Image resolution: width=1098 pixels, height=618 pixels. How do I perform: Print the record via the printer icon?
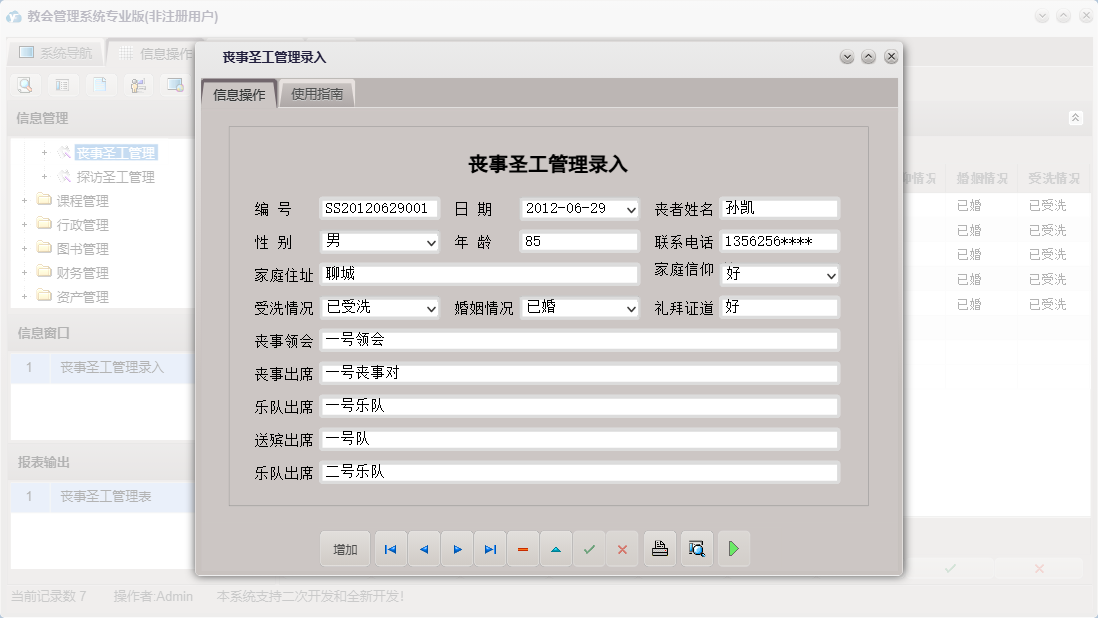(x=659, y=548)
